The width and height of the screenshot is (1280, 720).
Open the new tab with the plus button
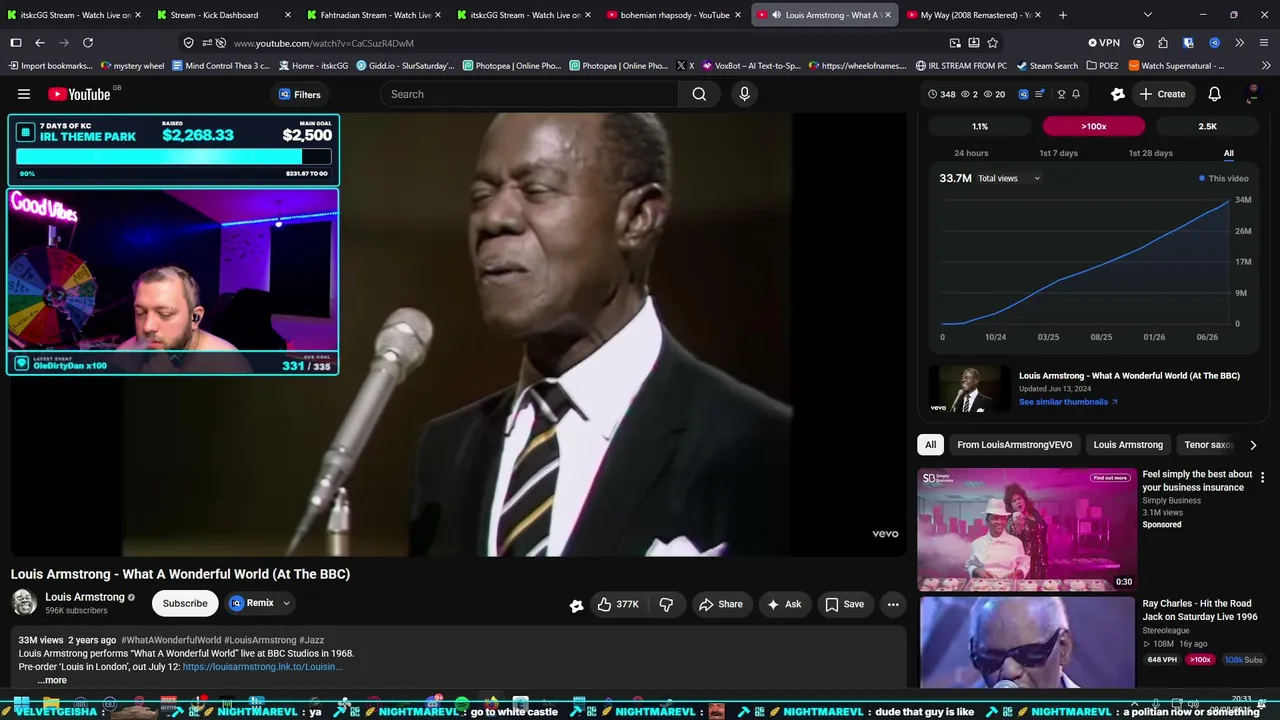point(1063,15)
